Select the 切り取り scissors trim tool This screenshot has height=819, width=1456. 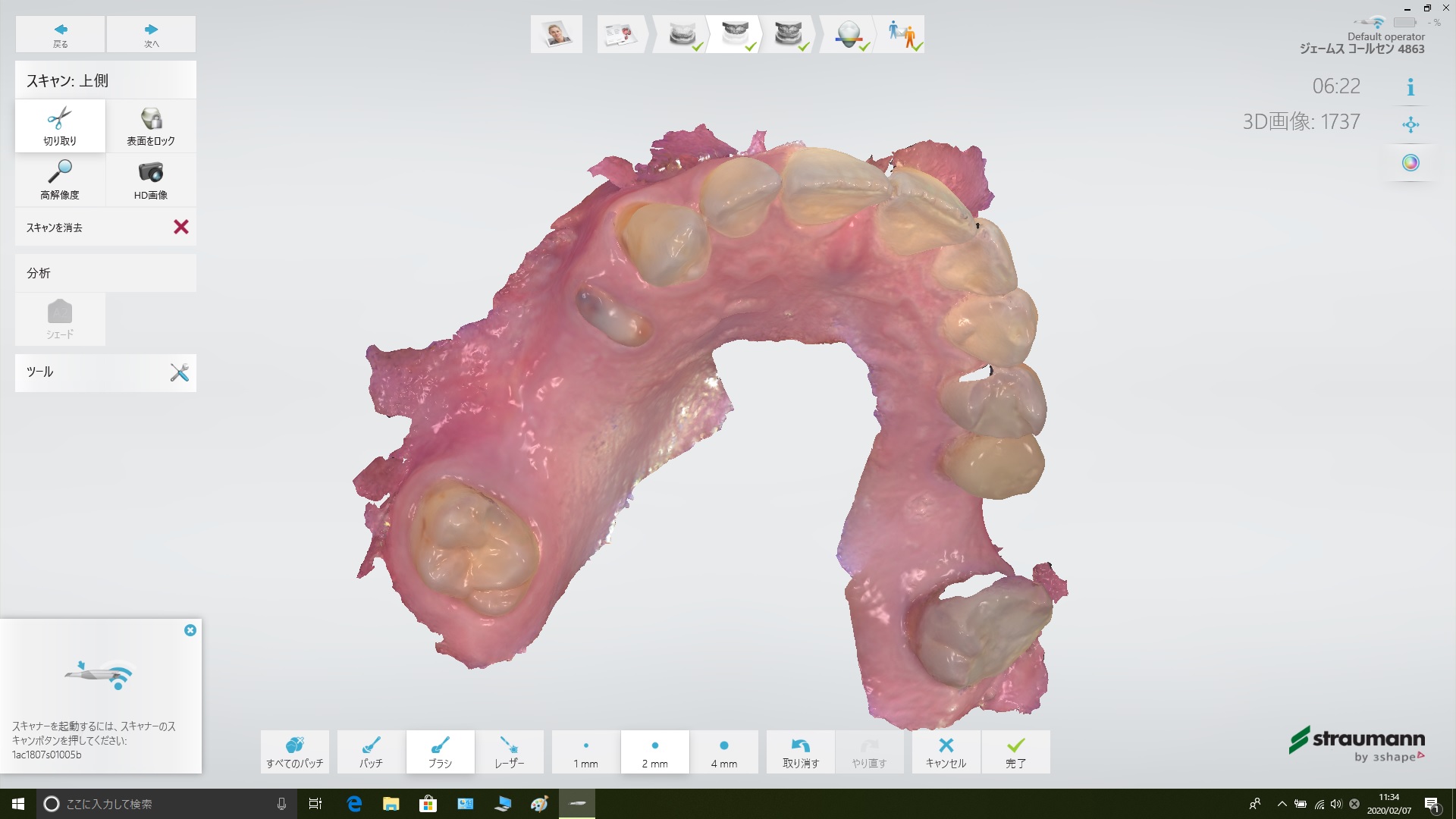point(60,126)
